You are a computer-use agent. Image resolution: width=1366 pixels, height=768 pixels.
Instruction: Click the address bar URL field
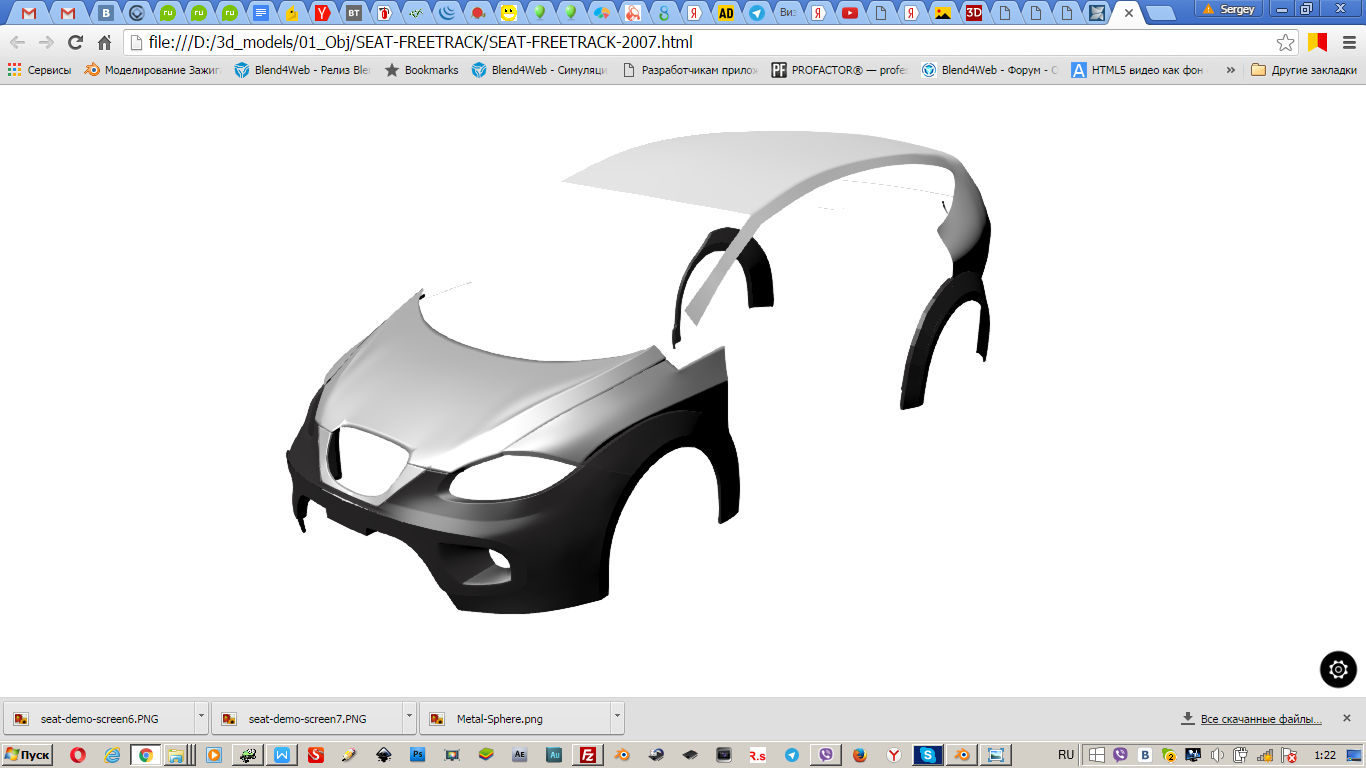point(700,43)
